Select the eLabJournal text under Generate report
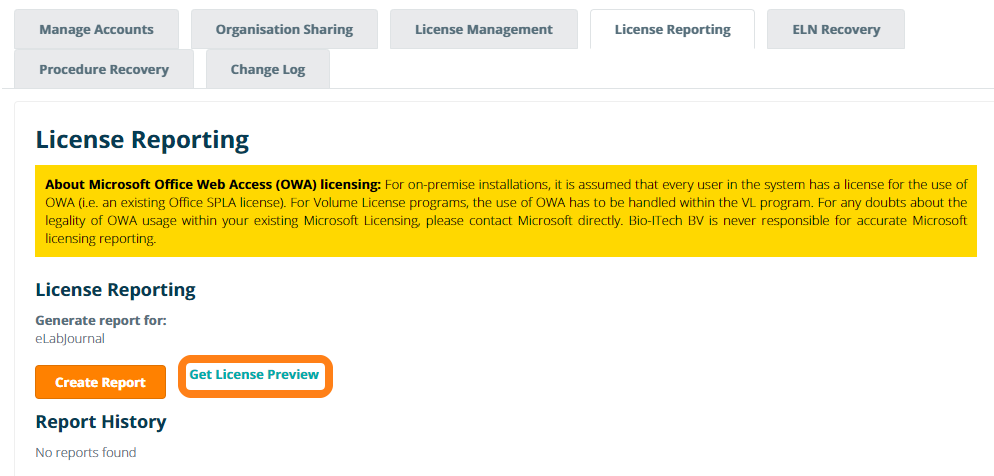Image resolution: width=994 pixels, height=476 pixels. tap(70, 338)
